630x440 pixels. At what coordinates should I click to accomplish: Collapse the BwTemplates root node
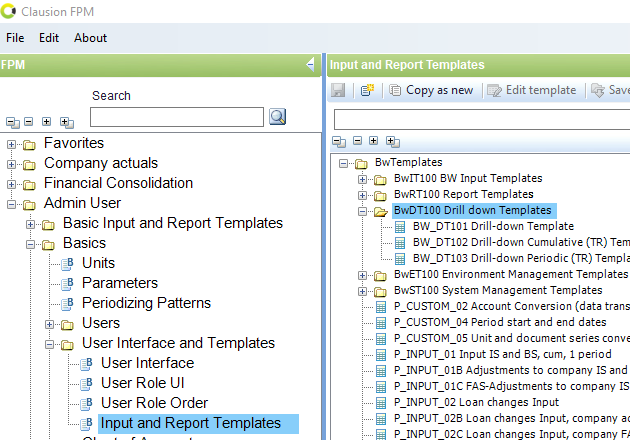coord(343,163)
